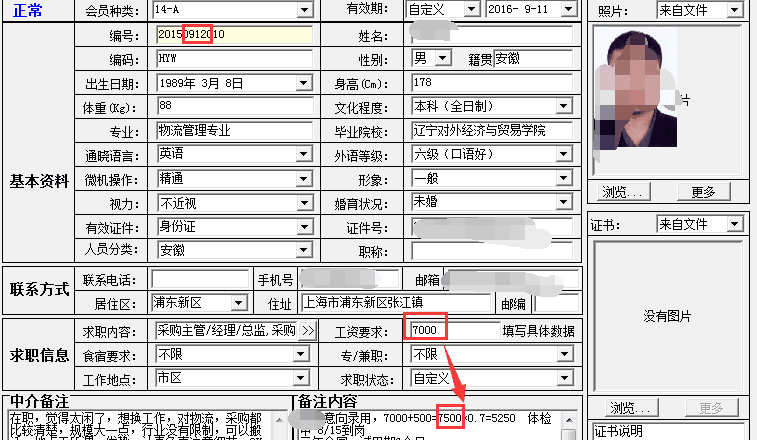This screenshot has width=757, height=440.
Task: Open the 2016-9-11 date picker arrow
Action: (x=568, y=9)
